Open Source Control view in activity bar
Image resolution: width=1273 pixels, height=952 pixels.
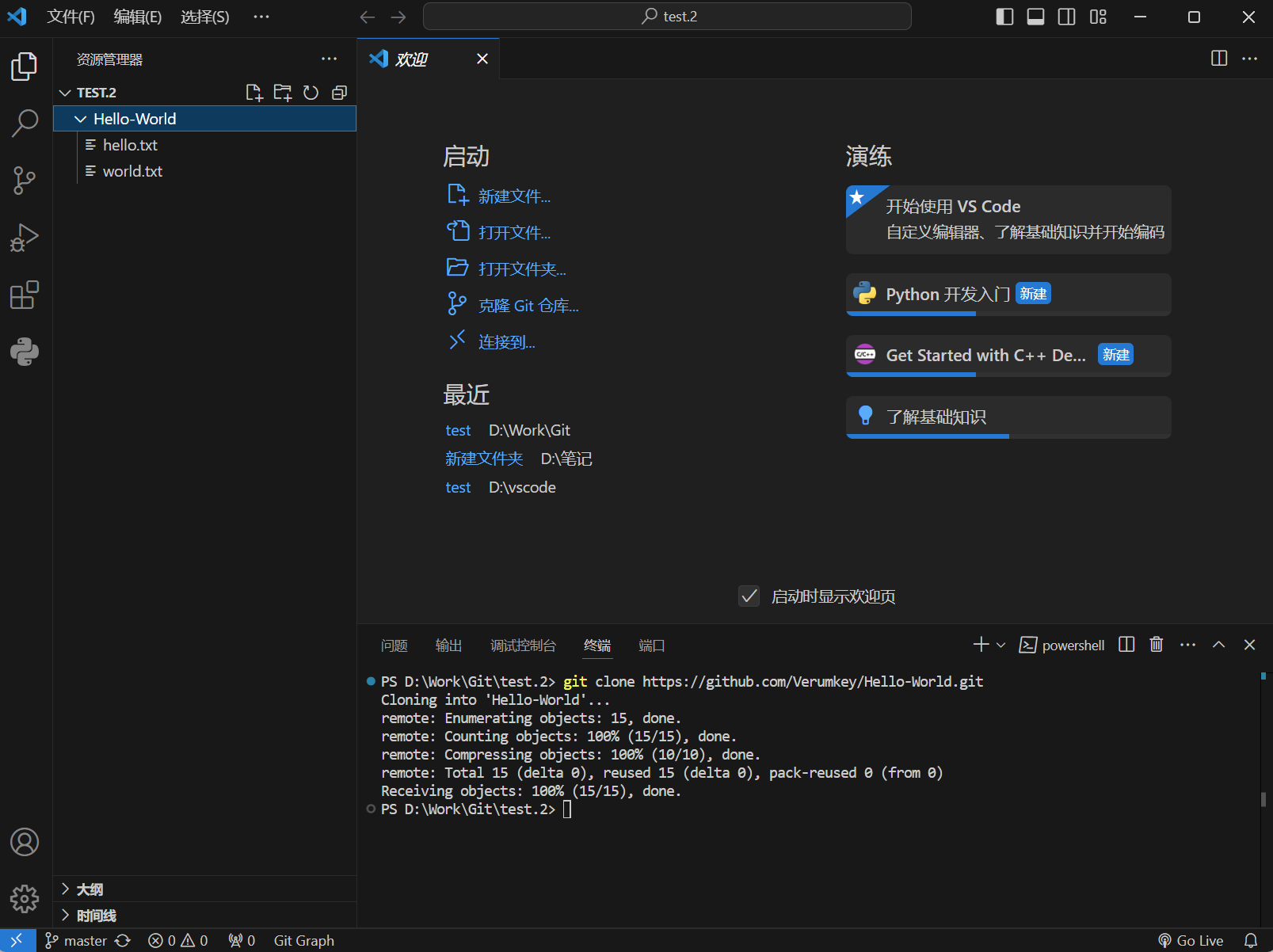(x=25, y=181)
